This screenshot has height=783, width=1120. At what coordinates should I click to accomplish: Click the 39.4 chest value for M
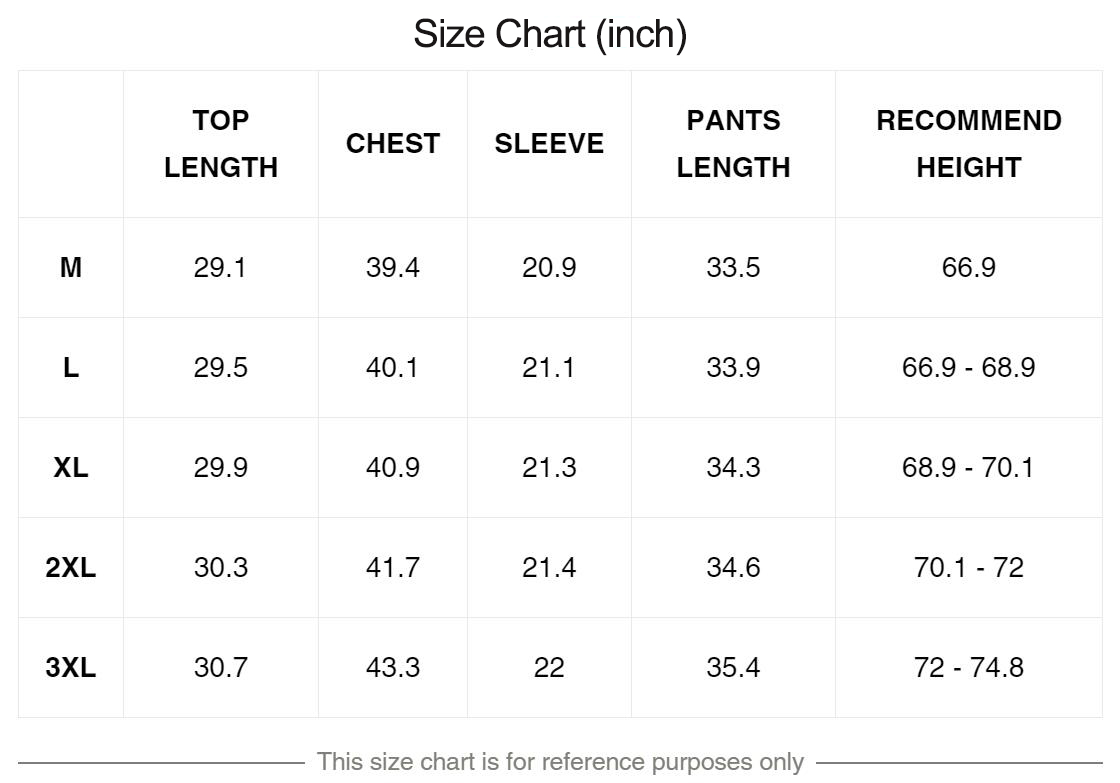pos(393,267)
